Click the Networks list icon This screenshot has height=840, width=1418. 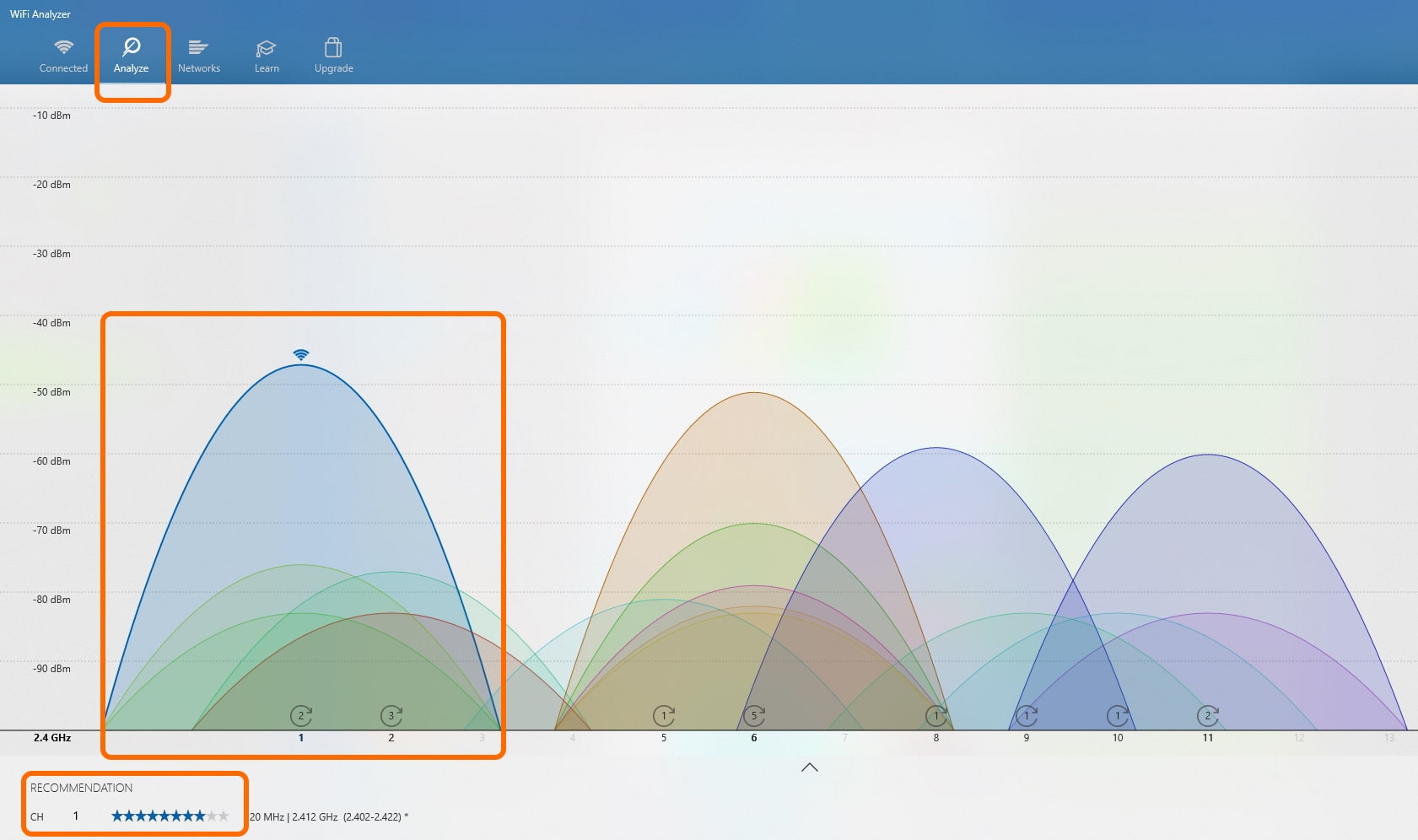coord(199,48)
